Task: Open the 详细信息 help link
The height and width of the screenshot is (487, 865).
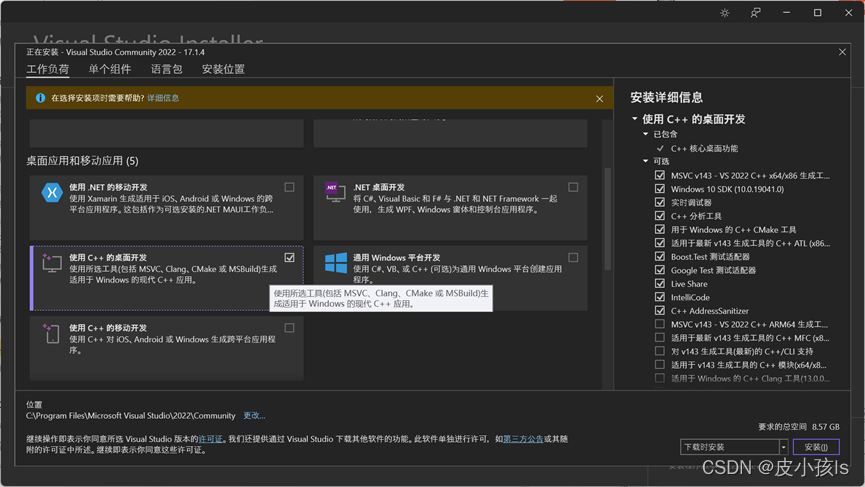Action: click(163, 98)
